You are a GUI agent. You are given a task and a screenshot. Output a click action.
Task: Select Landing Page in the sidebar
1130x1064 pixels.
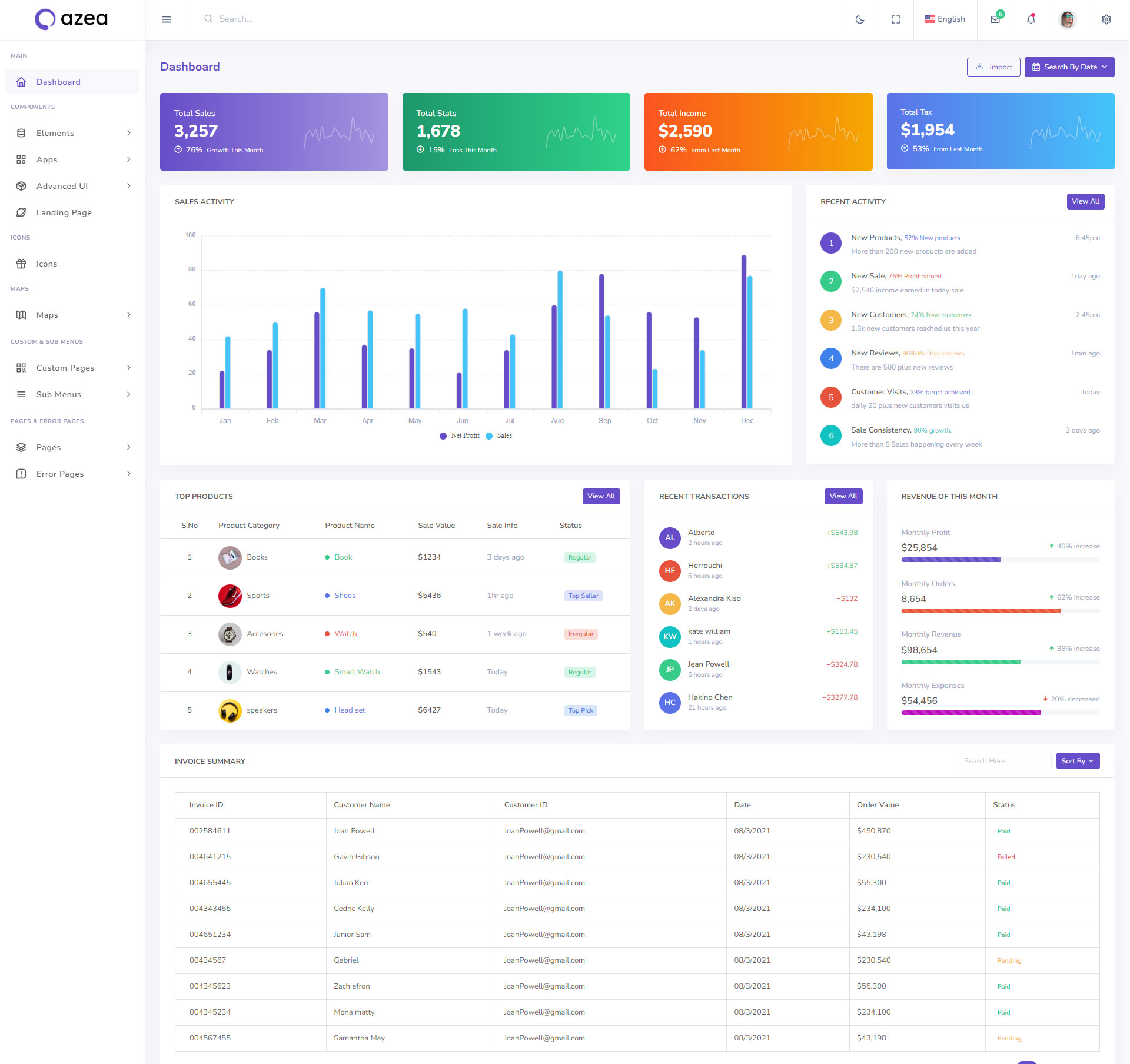64,212
